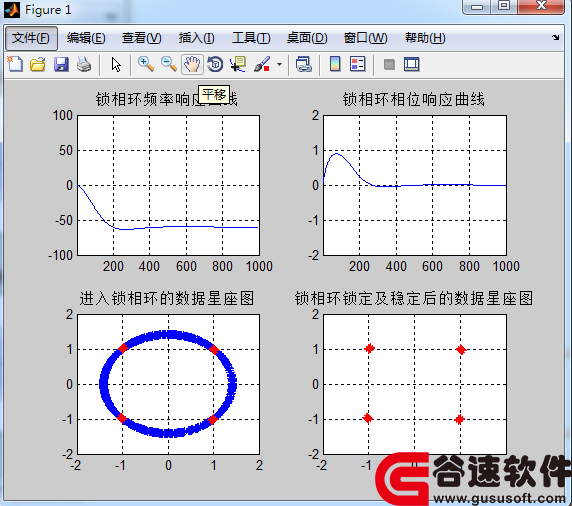Image resolution: width=572 pixels, height=506 pixels.
Task: Open the 插入(I) menu
Action: pyautogui.click(x=197, y=38)
